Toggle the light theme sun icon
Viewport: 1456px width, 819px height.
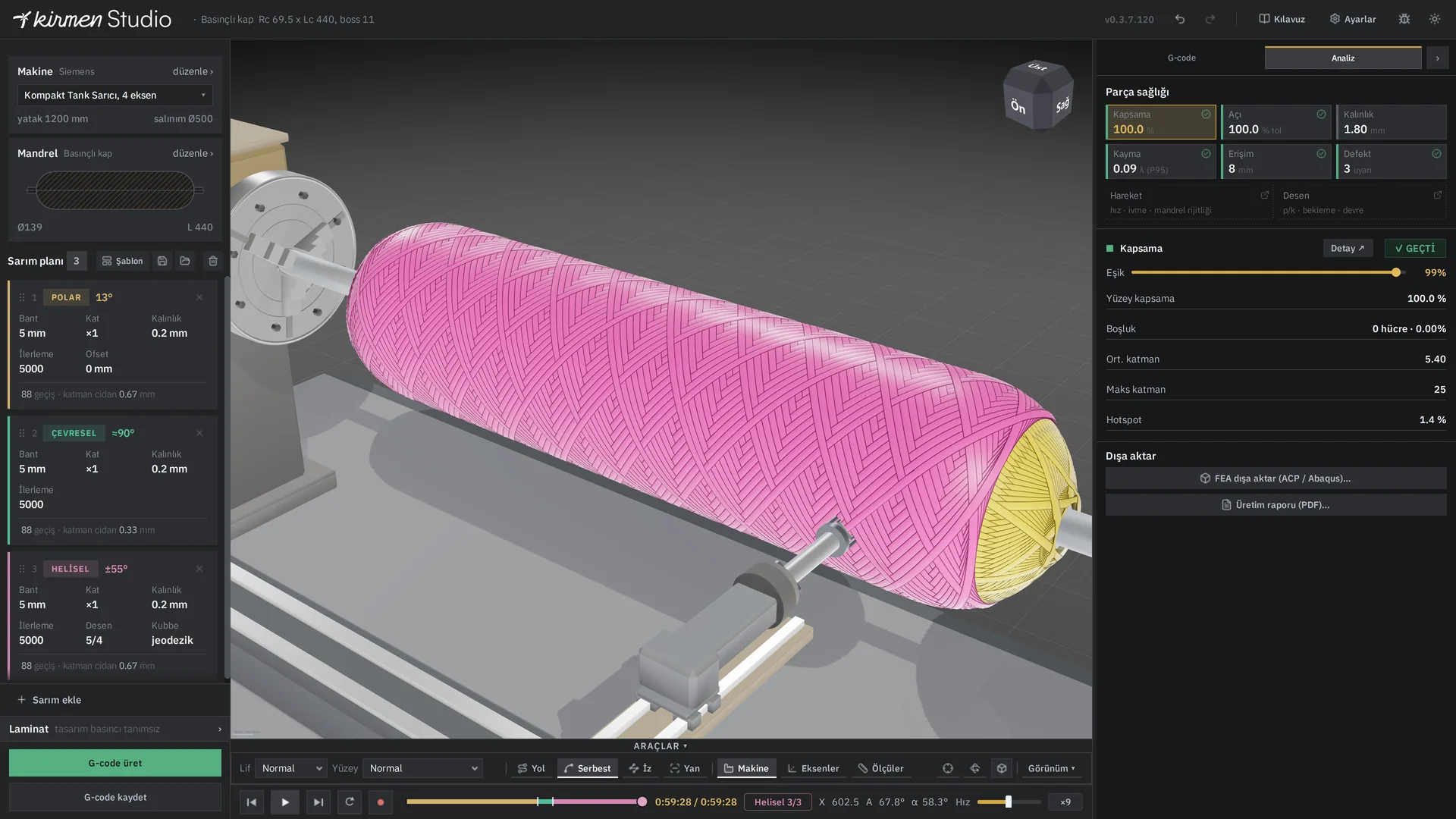[1435, 19]
